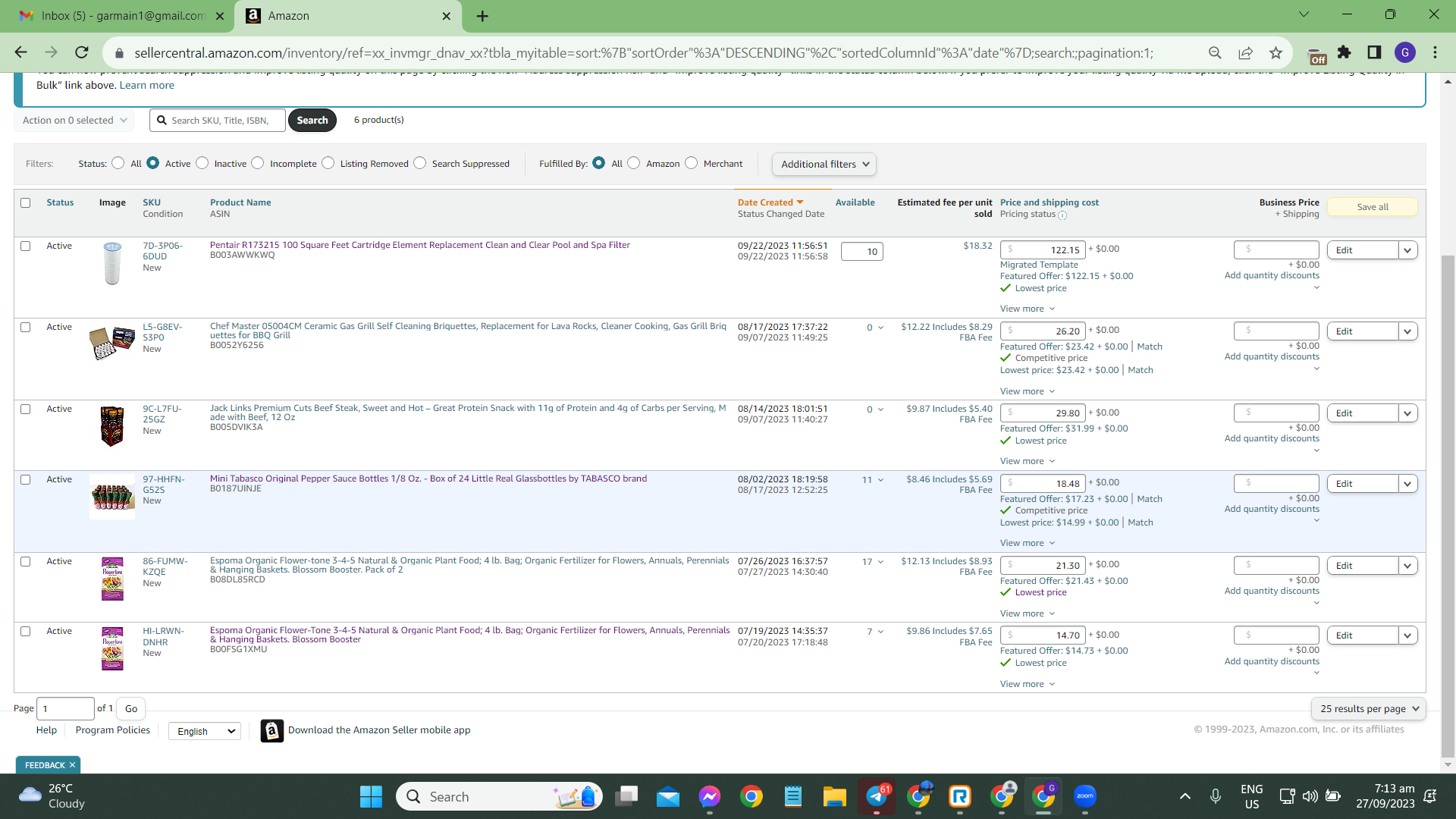Click the taskbar microphone icon
The width and height of the screenshot is (1456, 819).
click(1216, 796)
